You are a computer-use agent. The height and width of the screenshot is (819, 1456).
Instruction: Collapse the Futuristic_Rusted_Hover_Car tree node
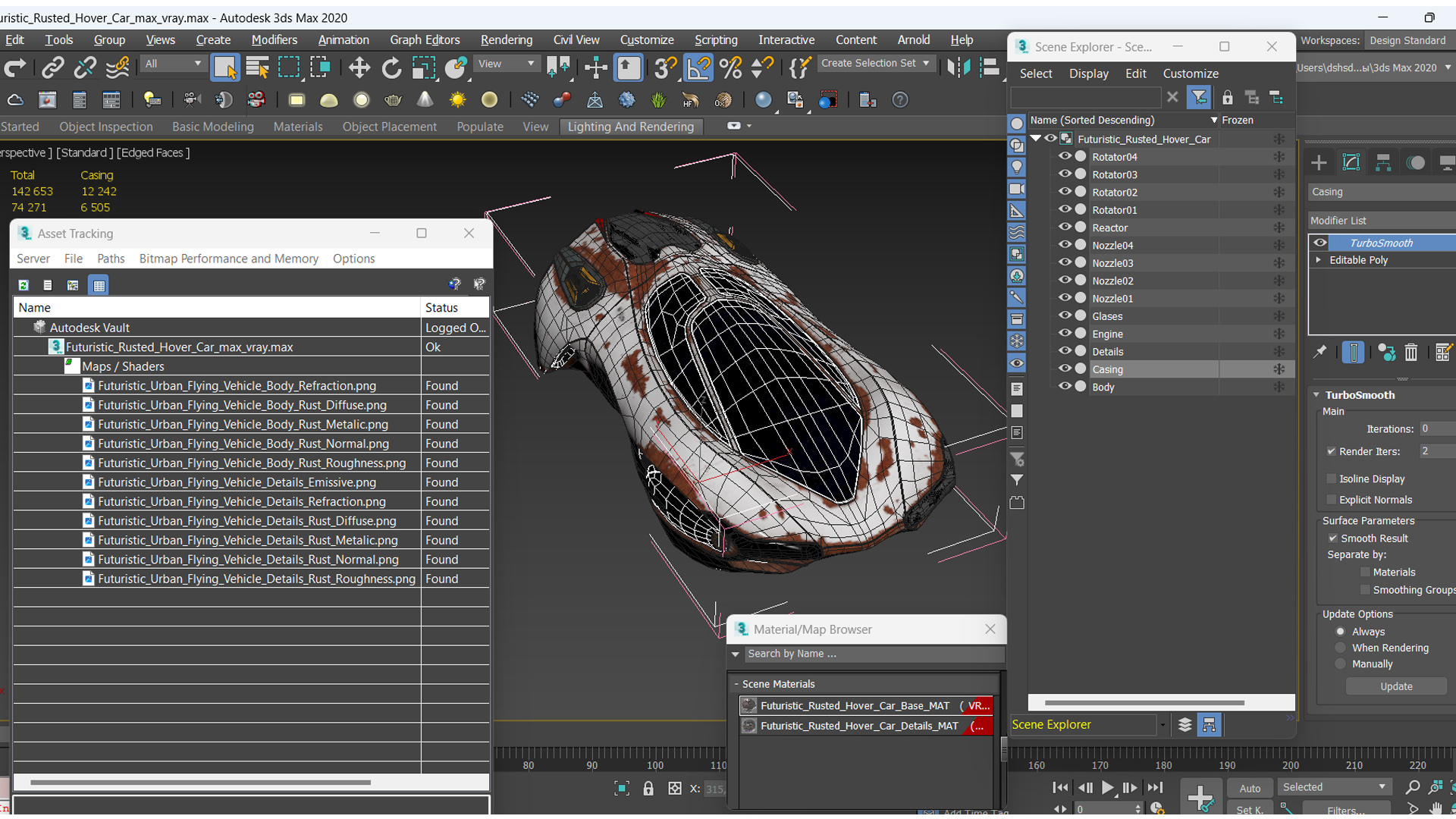pyautogui.click(x=1035, y=139)
